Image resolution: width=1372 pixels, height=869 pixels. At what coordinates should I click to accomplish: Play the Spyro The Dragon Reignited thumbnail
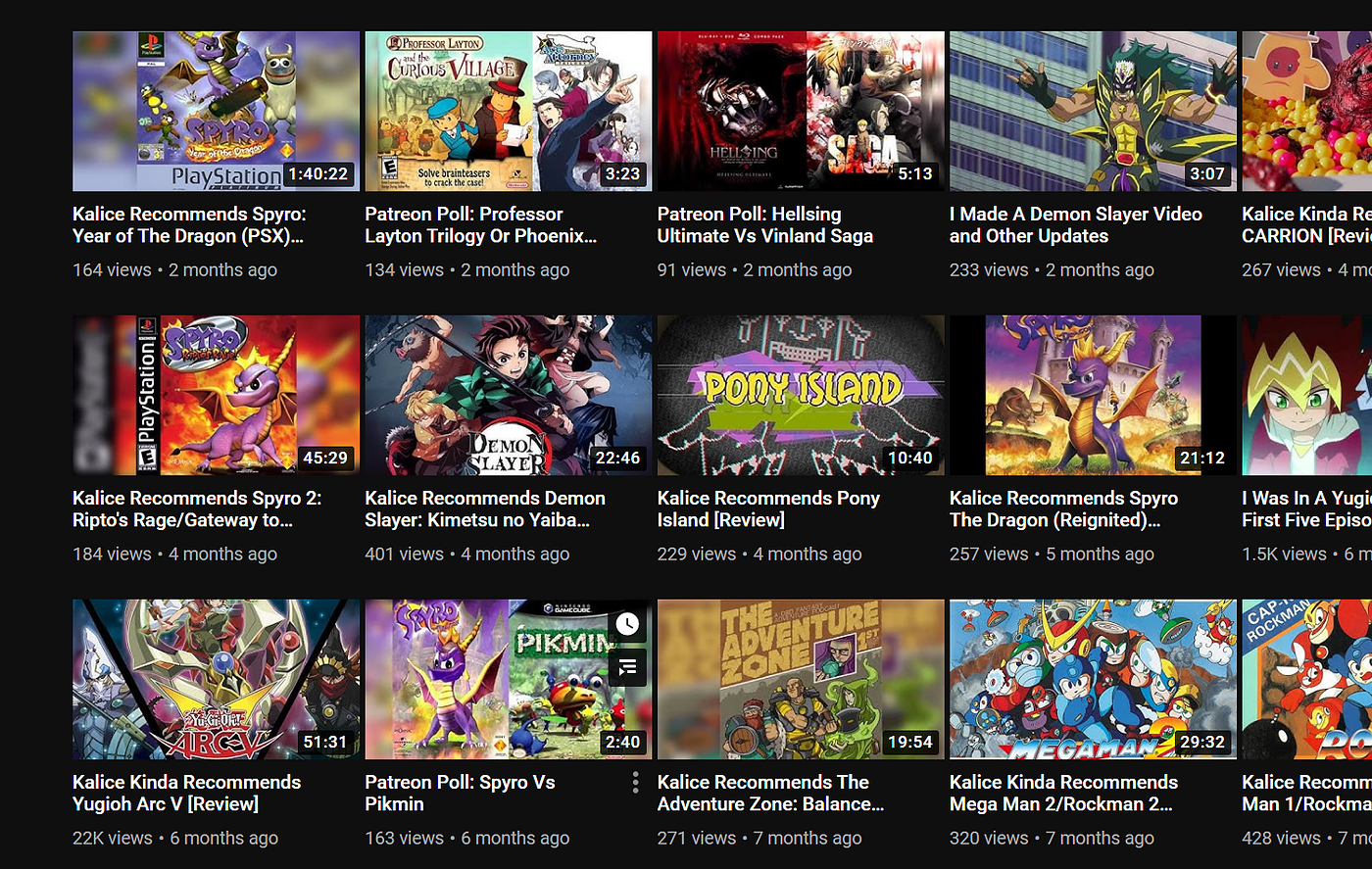pyautogui.click(x=1093, y=395)
